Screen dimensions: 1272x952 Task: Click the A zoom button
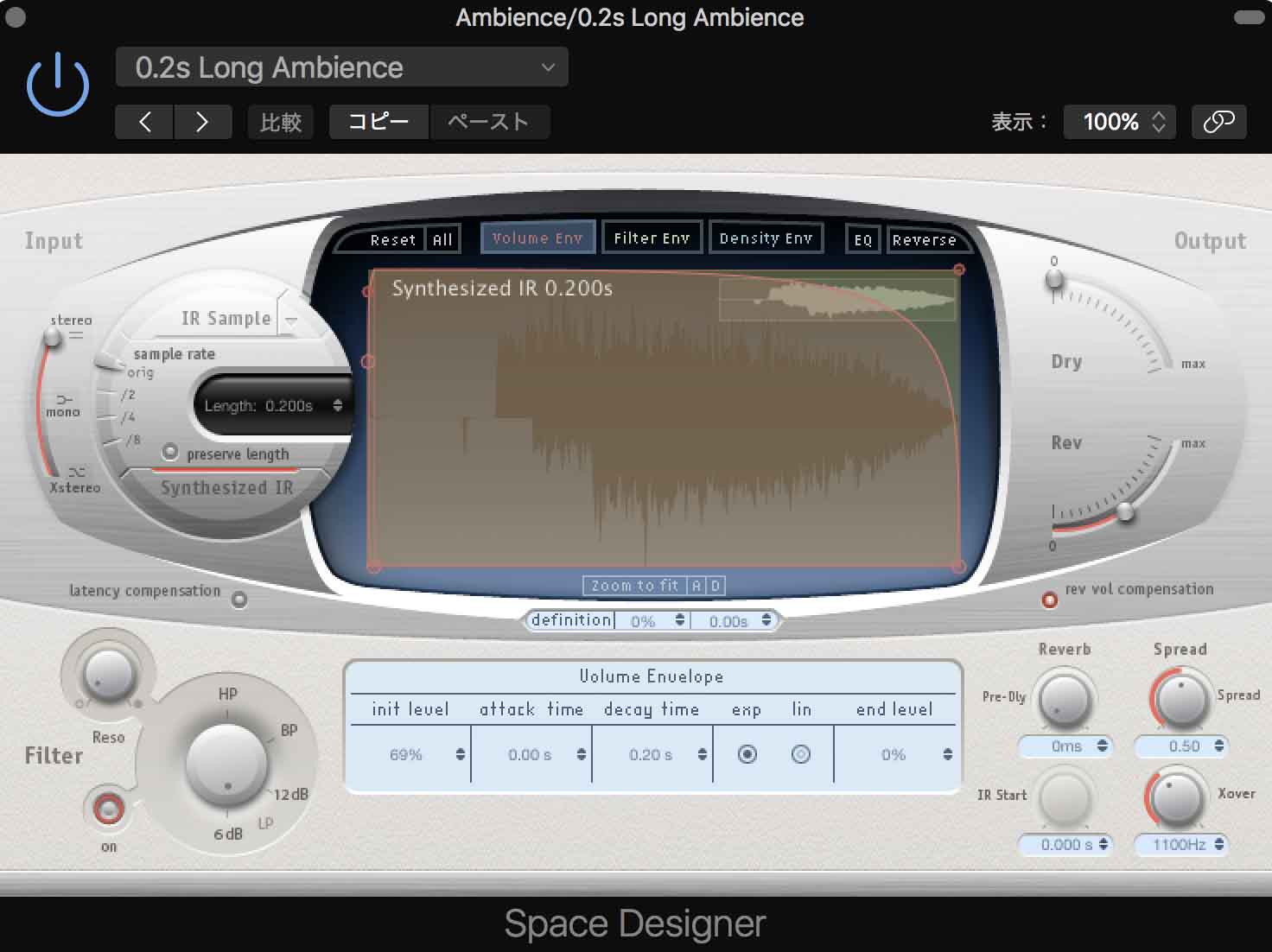coord(696,586)
